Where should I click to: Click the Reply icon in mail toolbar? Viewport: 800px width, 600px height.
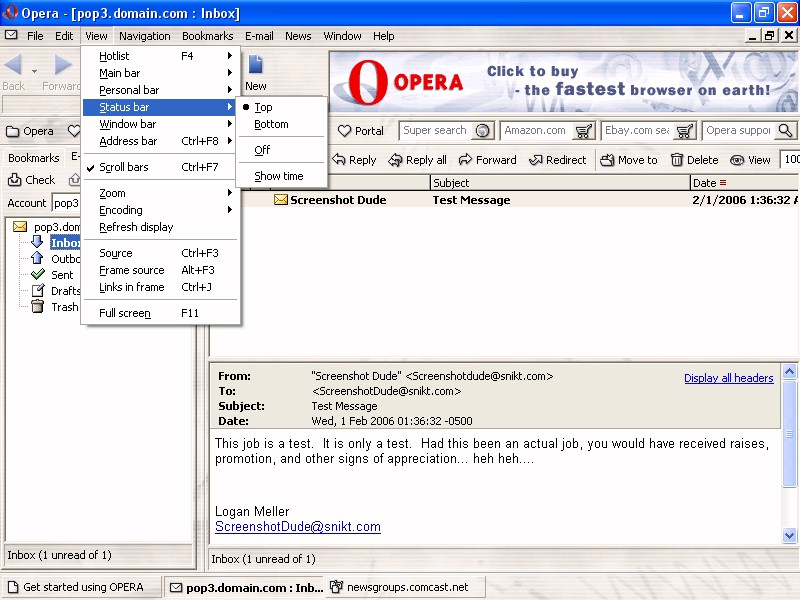339,160
